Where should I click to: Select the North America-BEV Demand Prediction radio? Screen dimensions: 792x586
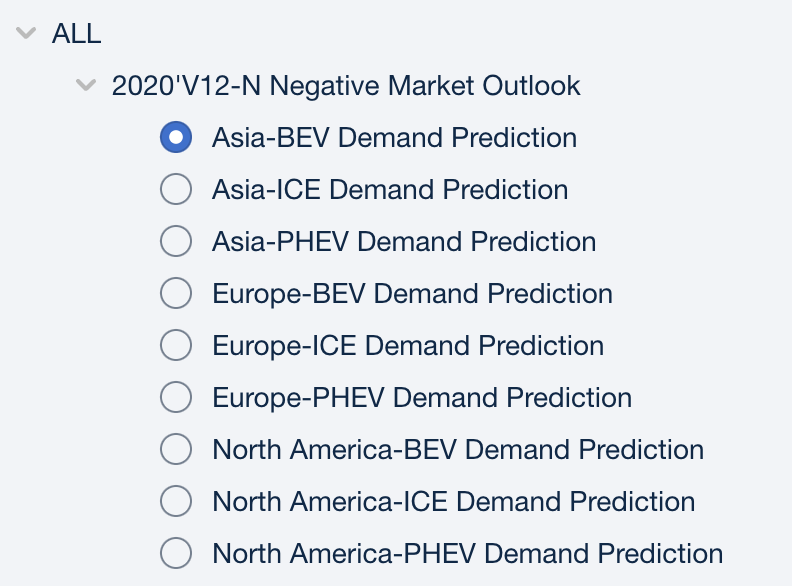[176, 450]
